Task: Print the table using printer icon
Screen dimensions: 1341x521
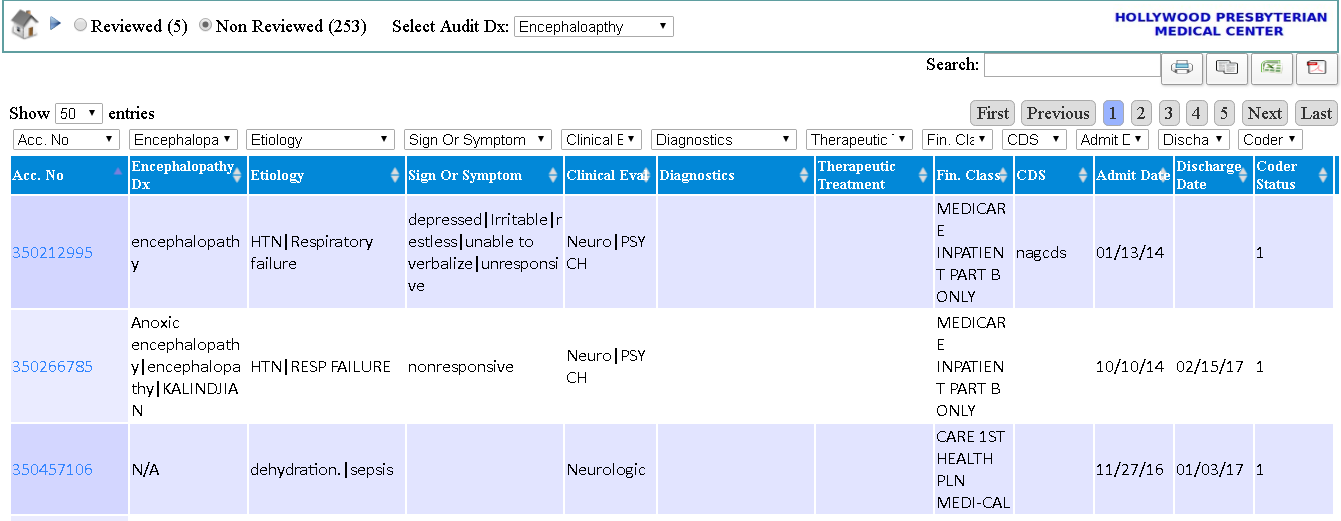Action: pos(1182,67)
